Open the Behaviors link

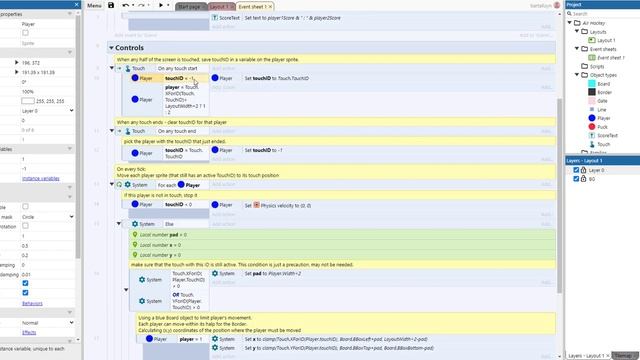pos(32,303)
